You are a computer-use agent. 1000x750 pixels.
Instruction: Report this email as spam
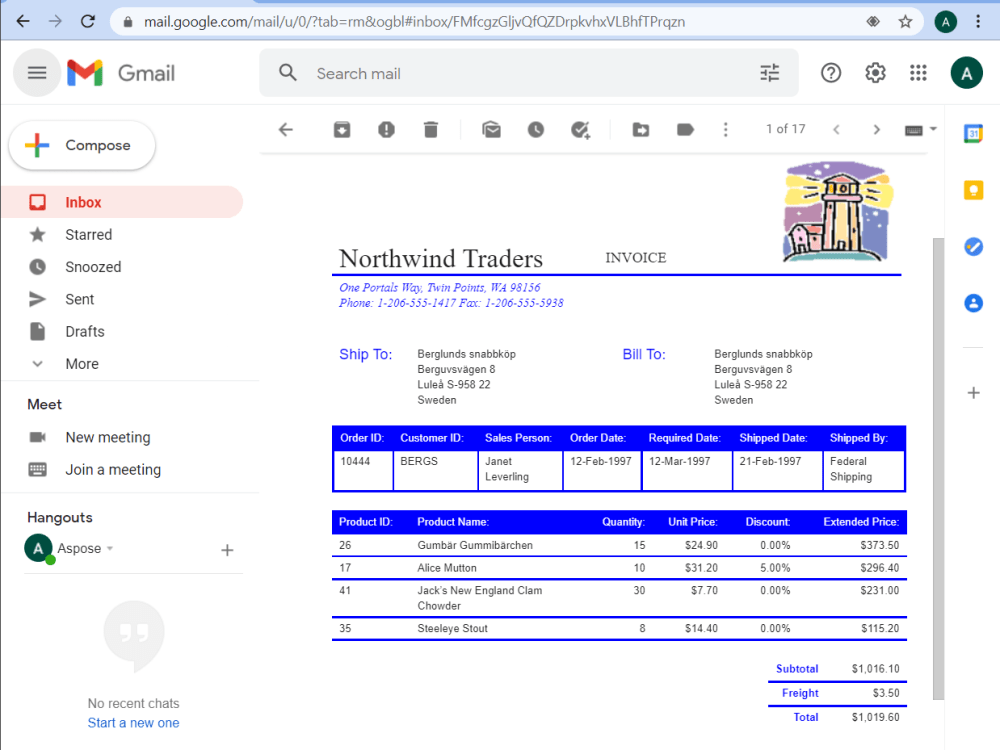[x=386, y=130]
